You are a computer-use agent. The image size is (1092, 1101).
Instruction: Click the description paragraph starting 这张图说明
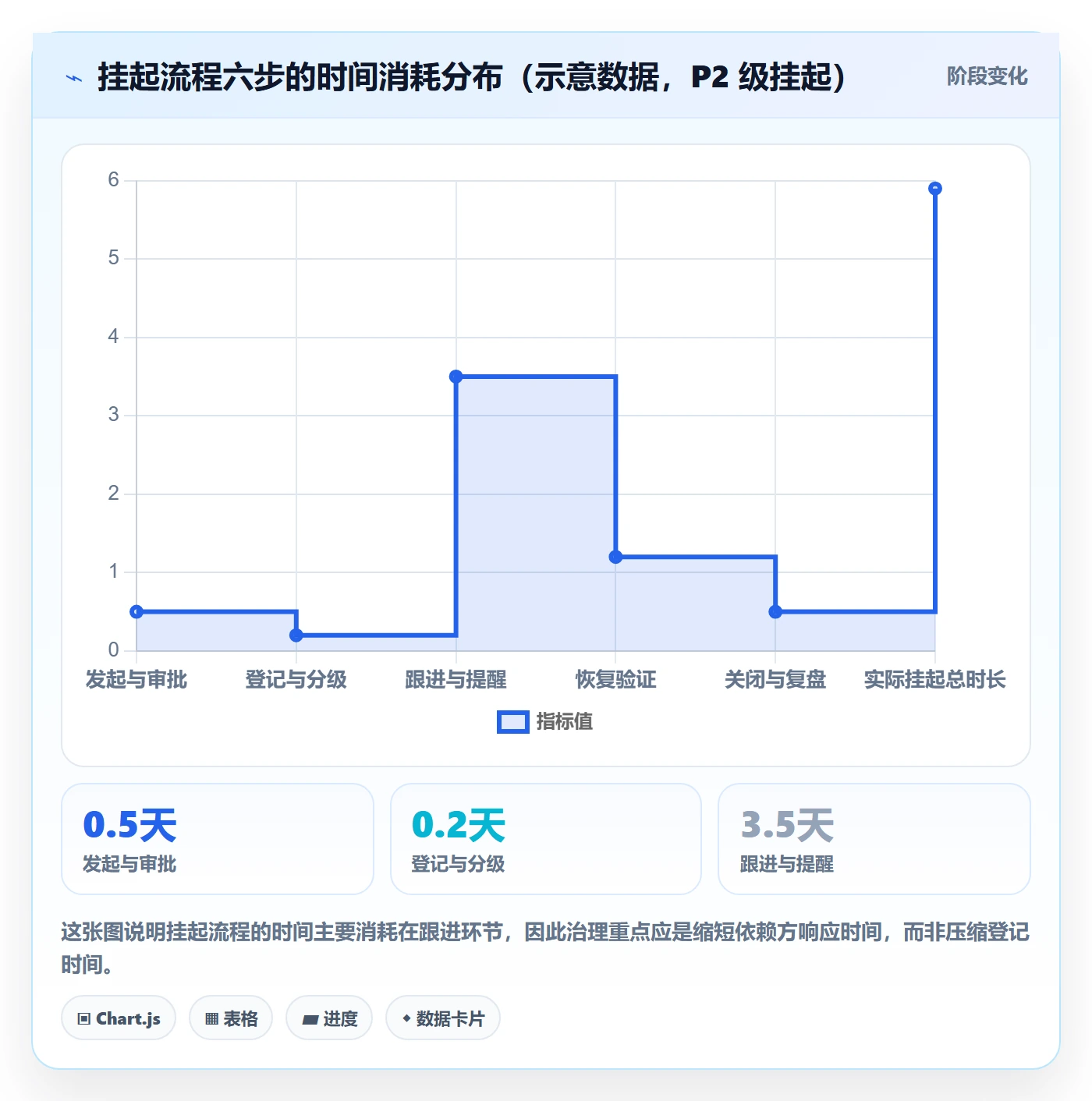pos(545,948)
